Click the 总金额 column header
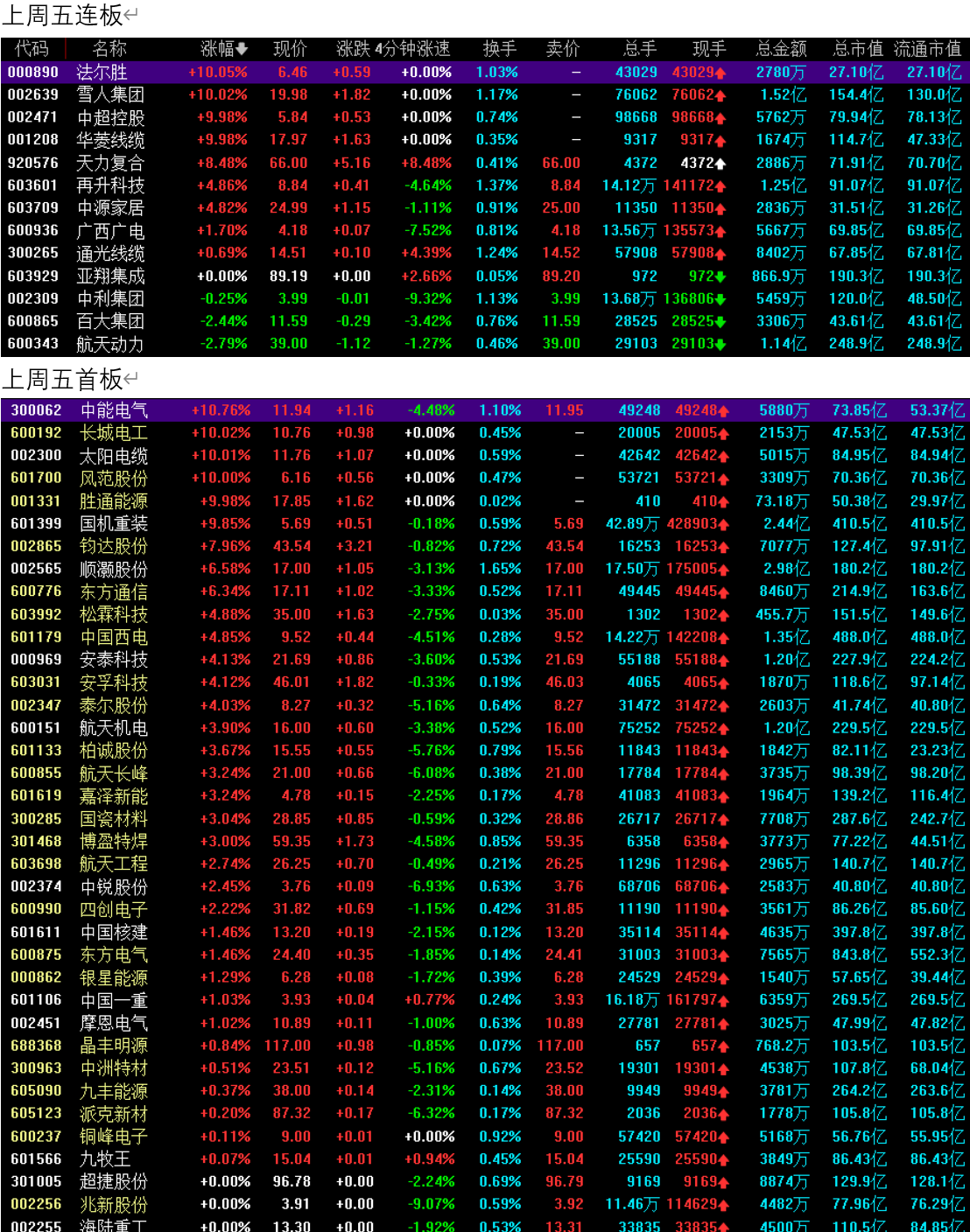Screen dimensions: 970x1232 pos(781,49)
